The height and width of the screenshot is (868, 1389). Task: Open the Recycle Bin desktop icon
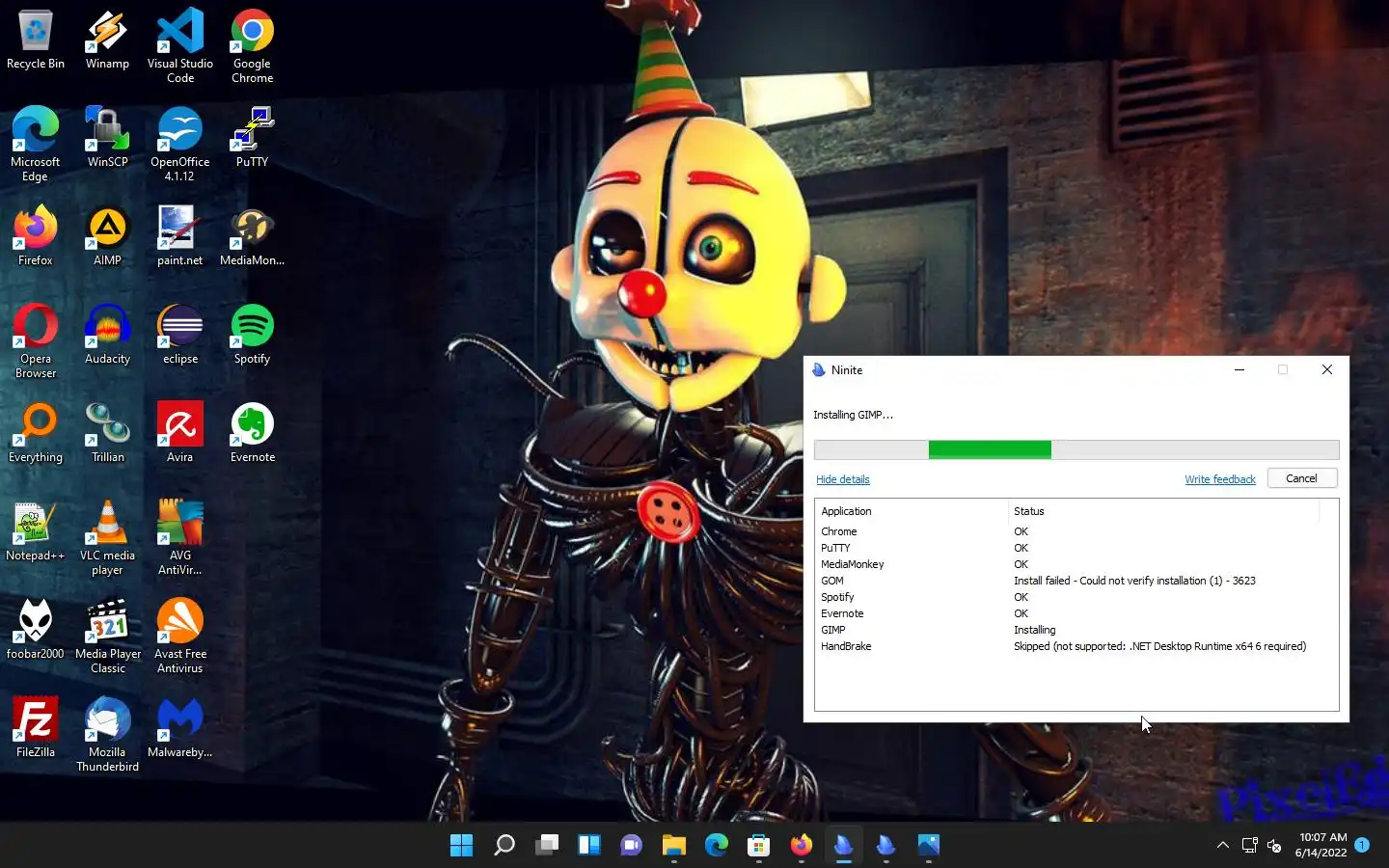point(36,41)
